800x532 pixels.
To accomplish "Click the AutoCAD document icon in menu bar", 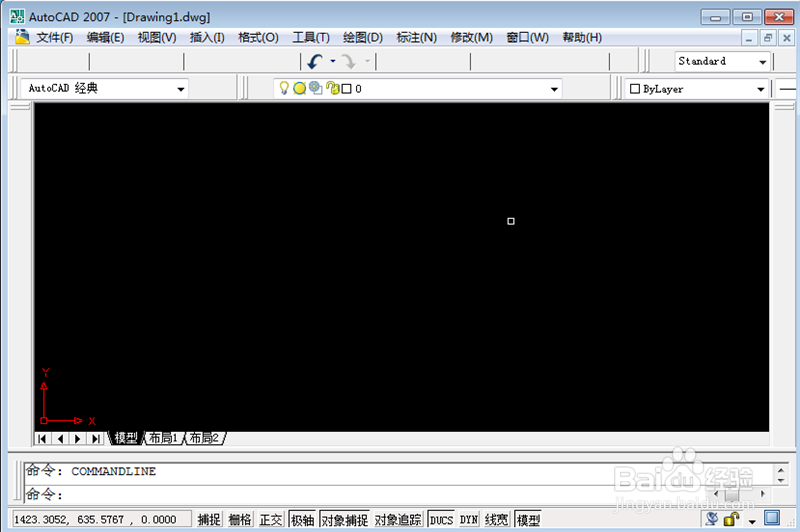I will pyautogui.click(x=22, y=37).
